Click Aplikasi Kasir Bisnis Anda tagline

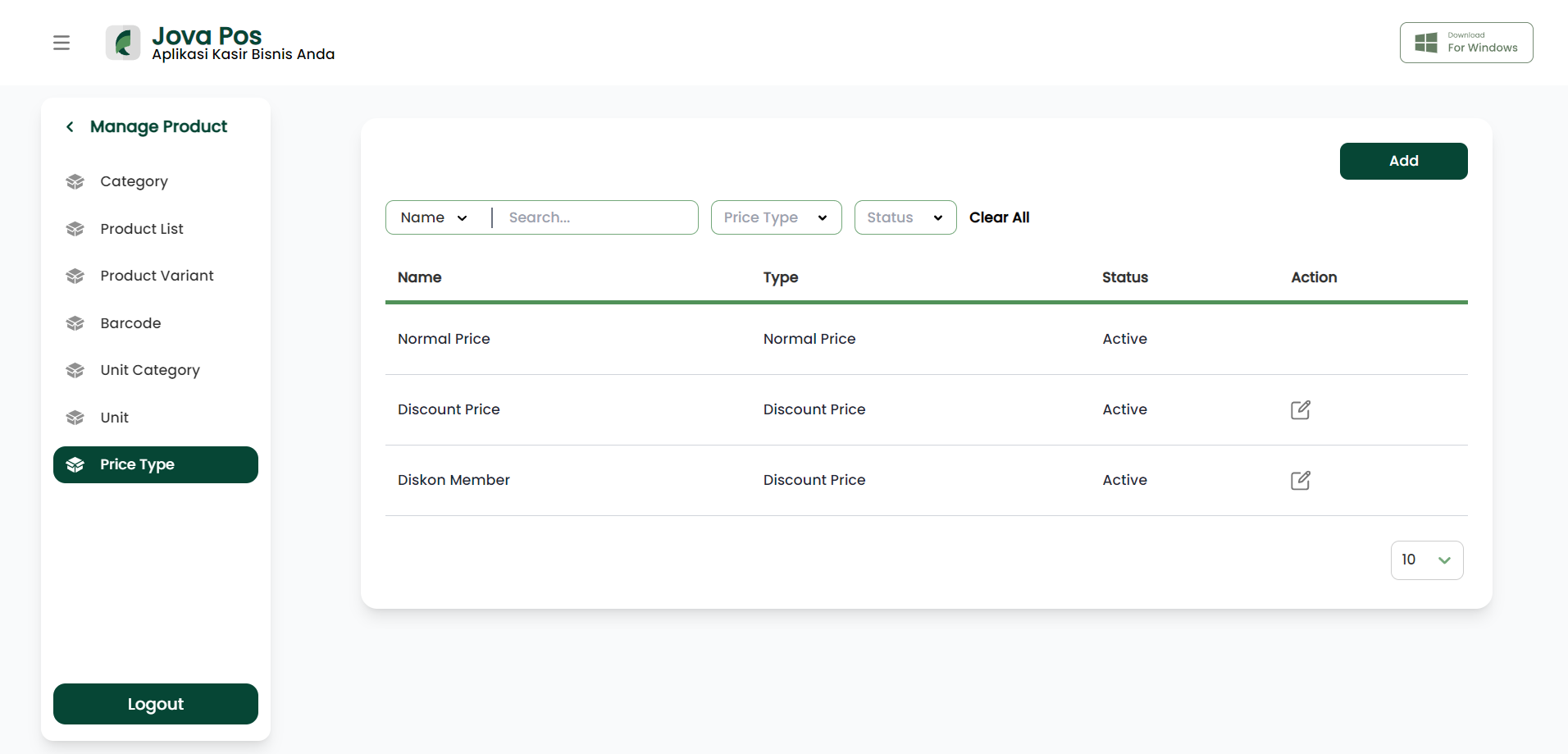coord(244,54)
